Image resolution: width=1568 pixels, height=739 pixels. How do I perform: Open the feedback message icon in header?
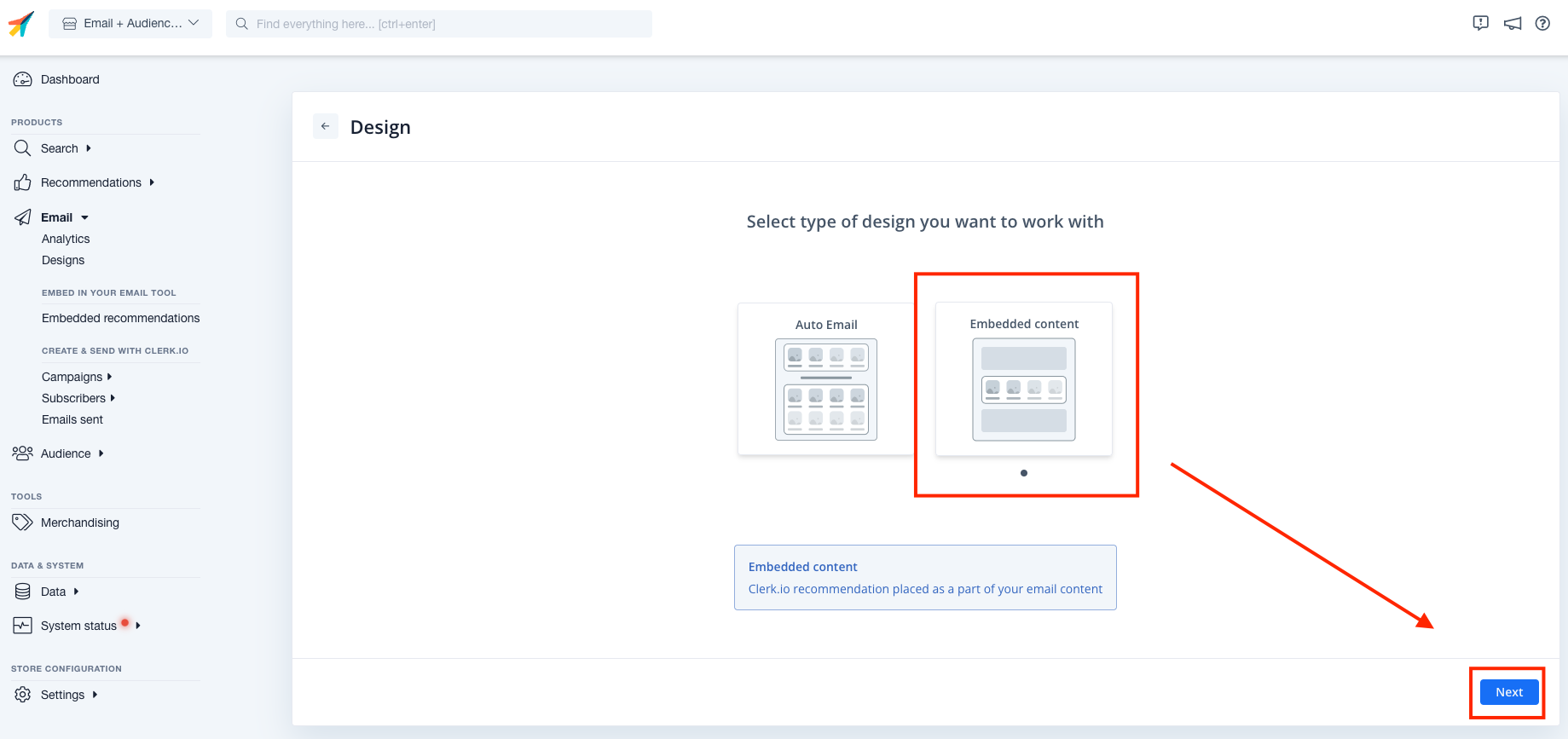pos(1480,24)
